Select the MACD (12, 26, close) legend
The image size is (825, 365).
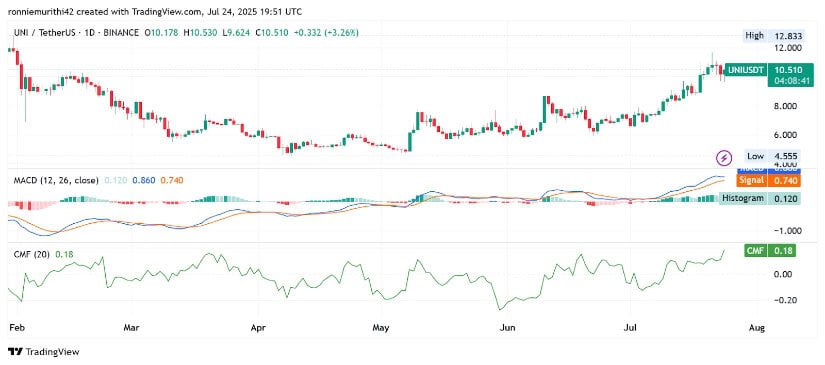(x=56, y=180)
